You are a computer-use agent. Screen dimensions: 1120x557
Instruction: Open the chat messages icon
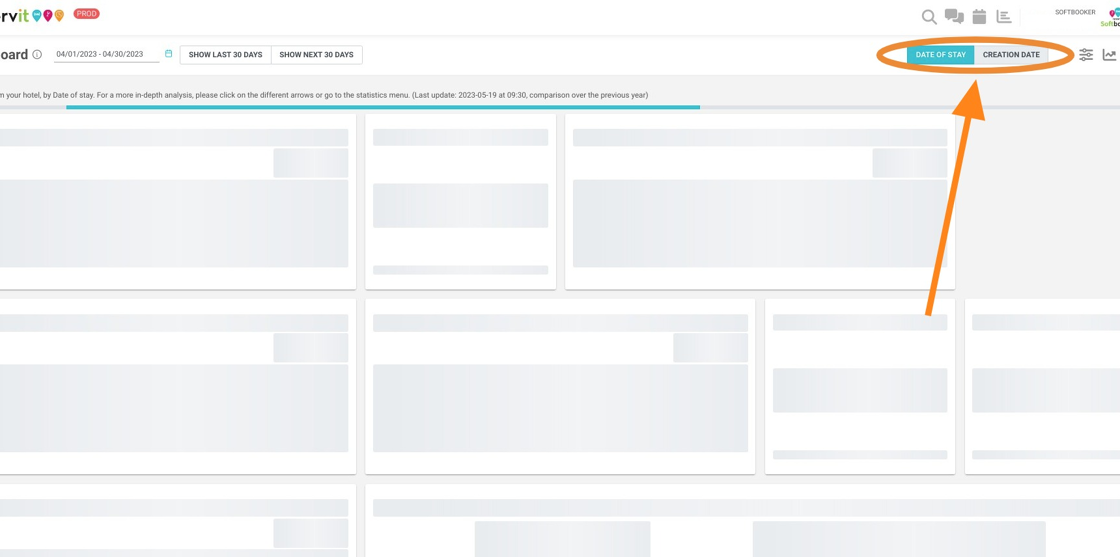954,16
